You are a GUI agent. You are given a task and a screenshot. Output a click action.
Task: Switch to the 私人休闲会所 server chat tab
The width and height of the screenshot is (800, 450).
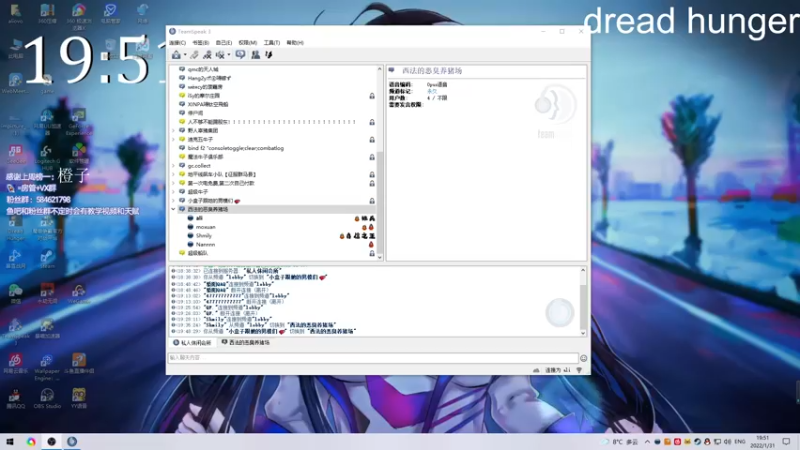click(x=192, y=343)
